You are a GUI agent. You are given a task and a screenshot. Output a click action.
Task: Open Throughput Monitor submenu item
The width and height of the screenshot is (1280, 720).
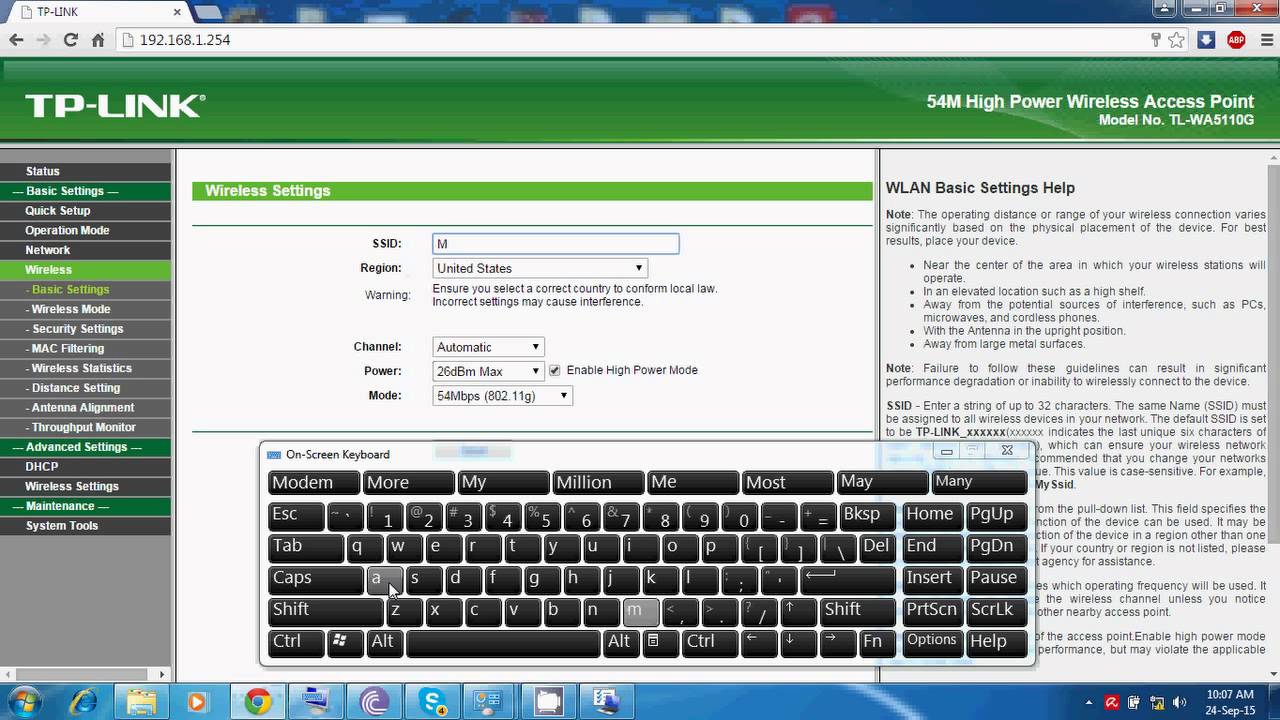coord(83,427)
